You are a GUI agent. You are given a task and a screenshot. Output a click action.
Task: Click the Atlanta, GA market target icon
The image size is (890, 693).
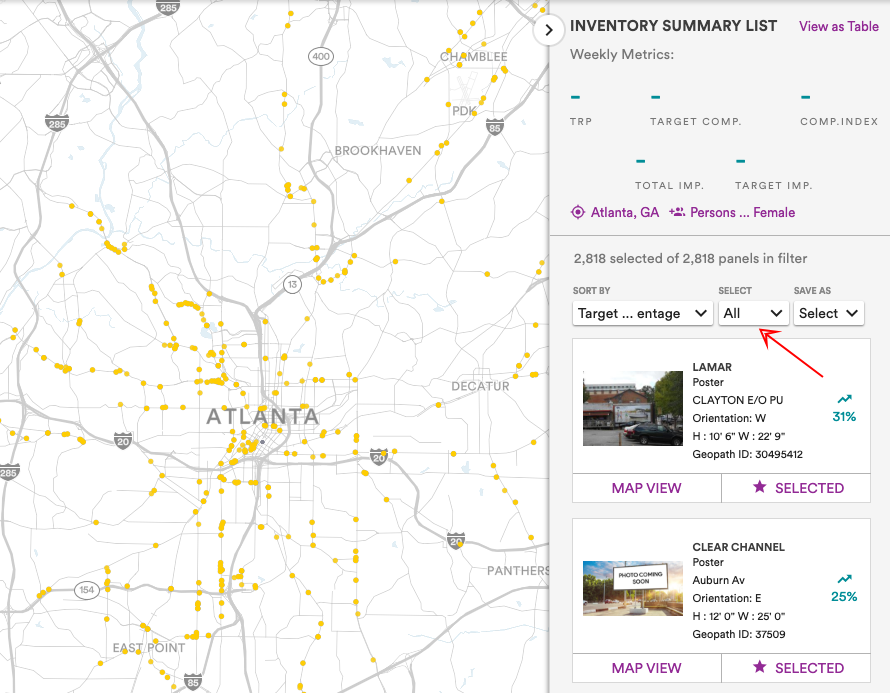click(x=577, y=212)
